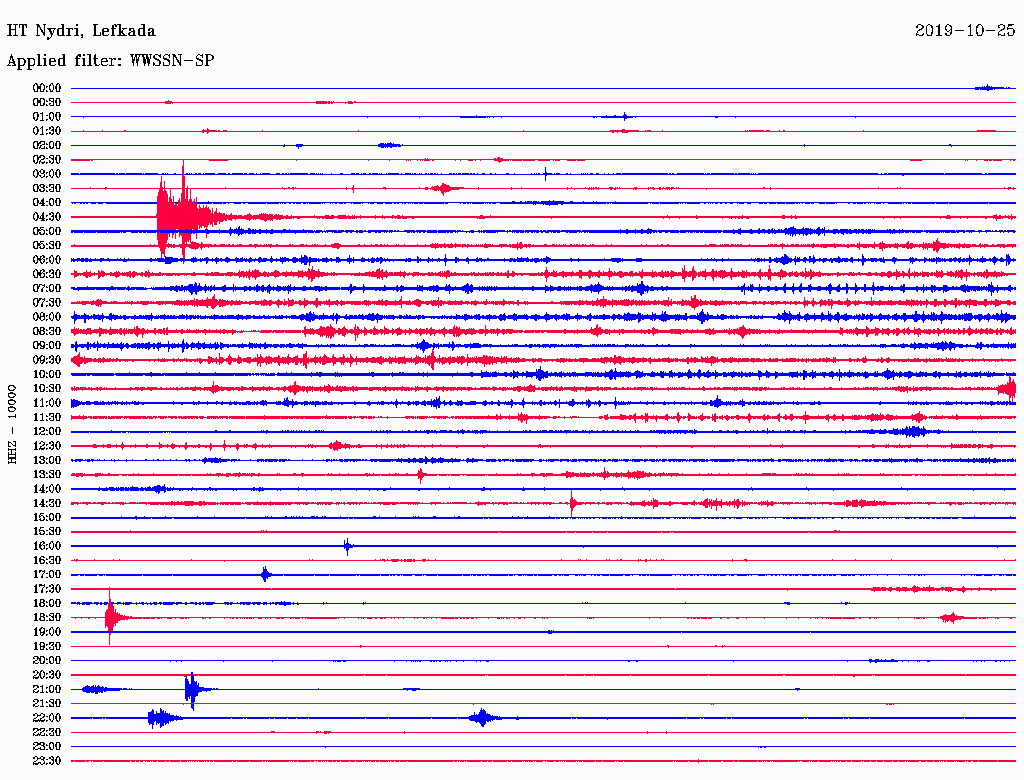Click the 00:00 time label
1024x780 pixels.
pos(46,88)
